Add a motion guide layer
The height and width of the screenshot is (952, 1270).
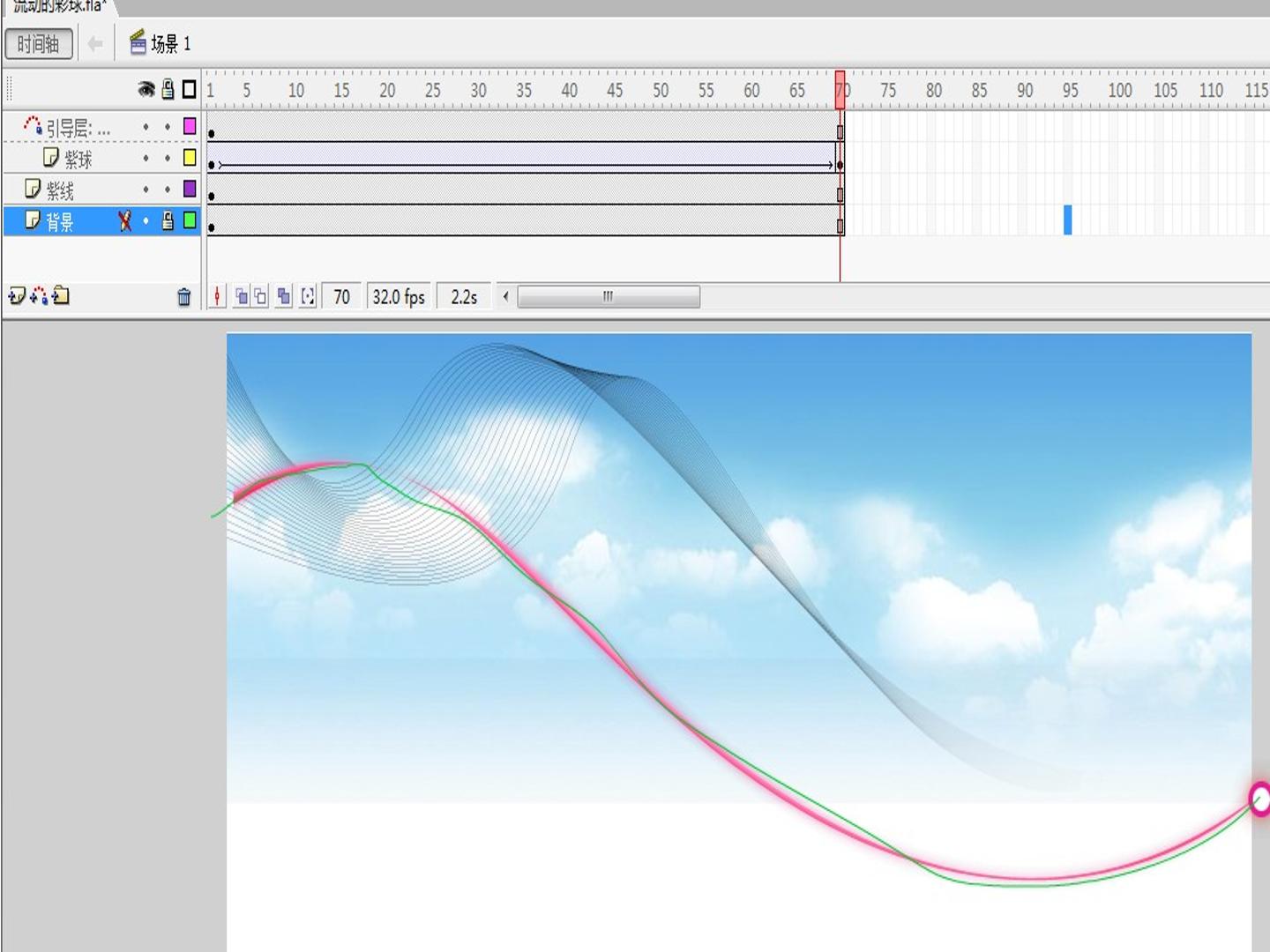click(x=38, y=296)
